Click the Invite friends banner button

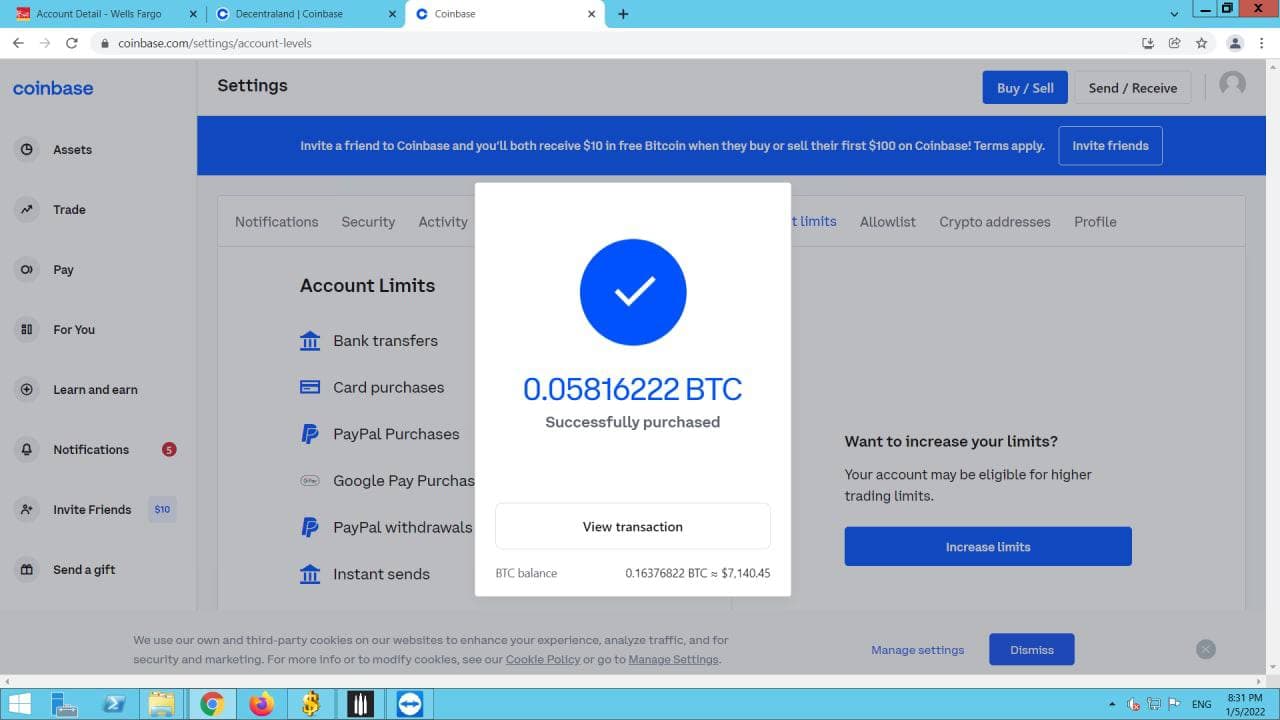coord(1110,145)
